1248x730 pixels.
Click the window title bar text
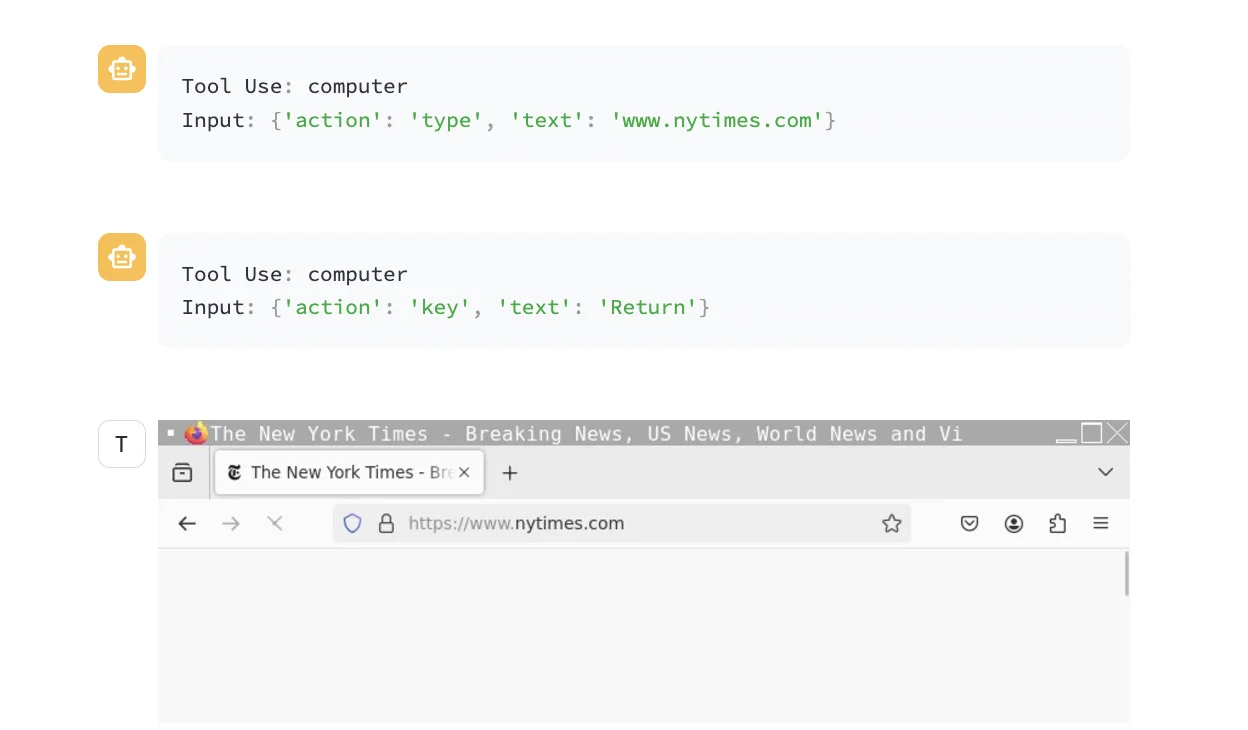coord(586,434)
